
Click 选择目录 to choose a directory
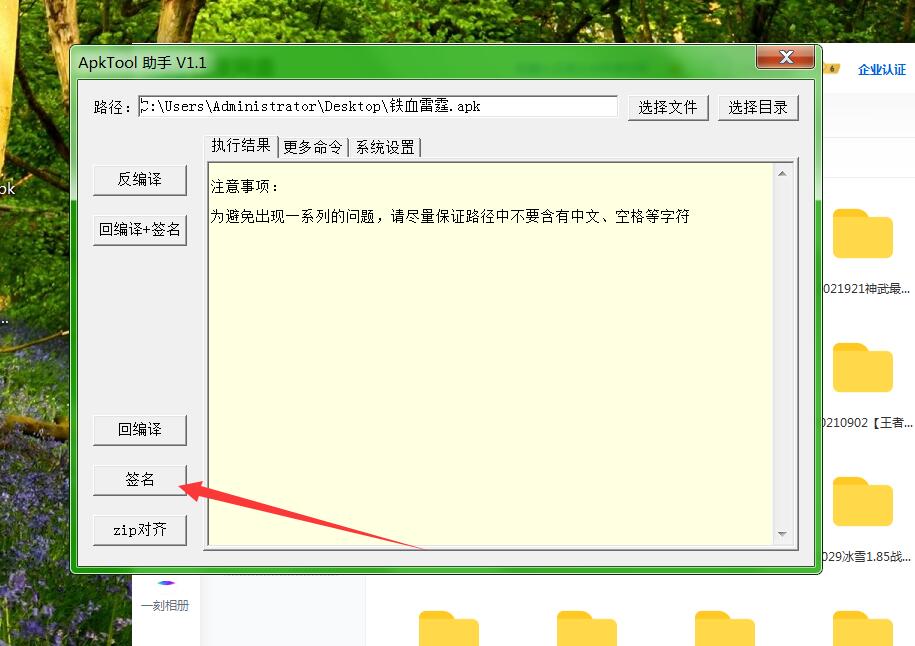758,108
